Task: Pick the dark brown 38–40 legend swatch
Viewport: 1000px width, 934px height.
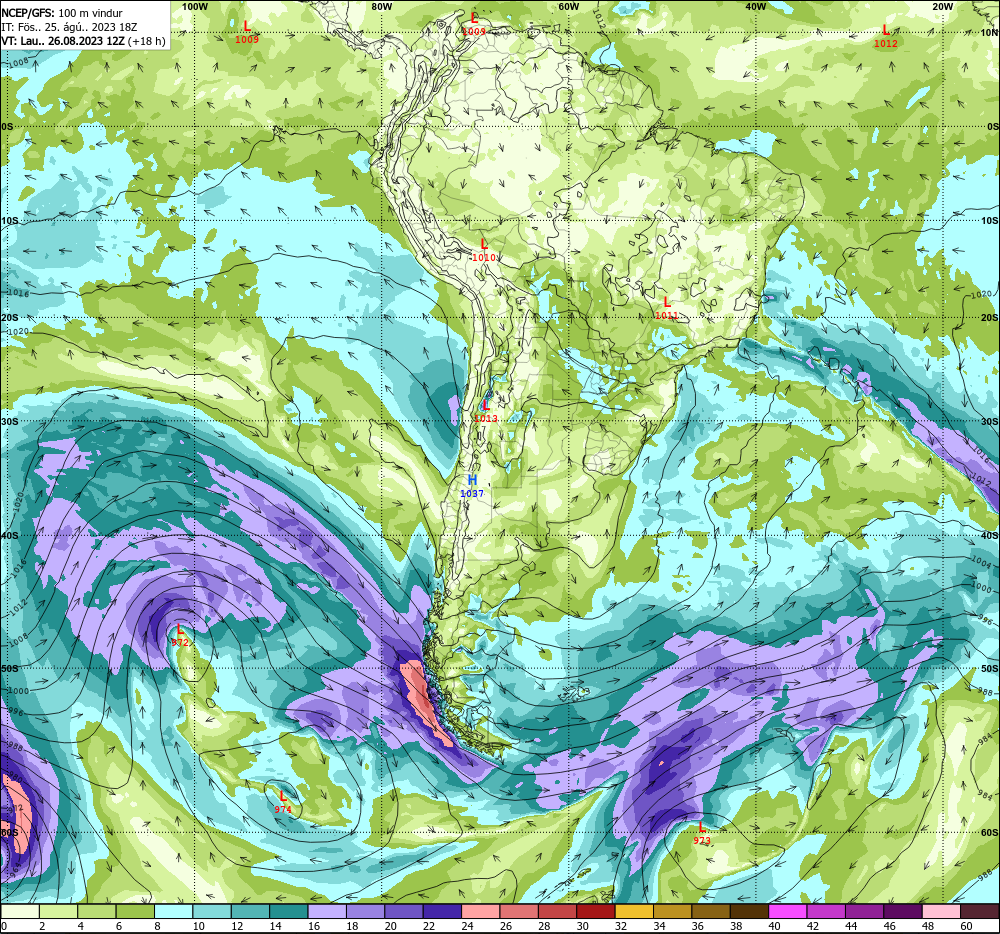Action: [x=749, y=912]
